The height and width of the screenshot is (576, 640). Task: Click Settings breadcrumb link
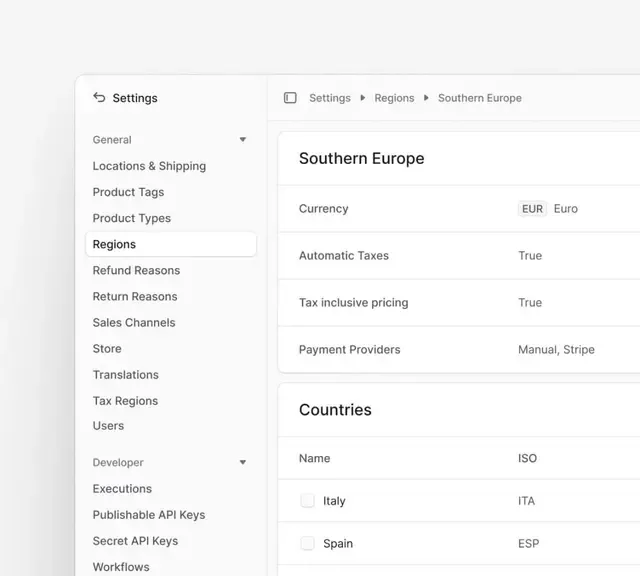point(330,98)
